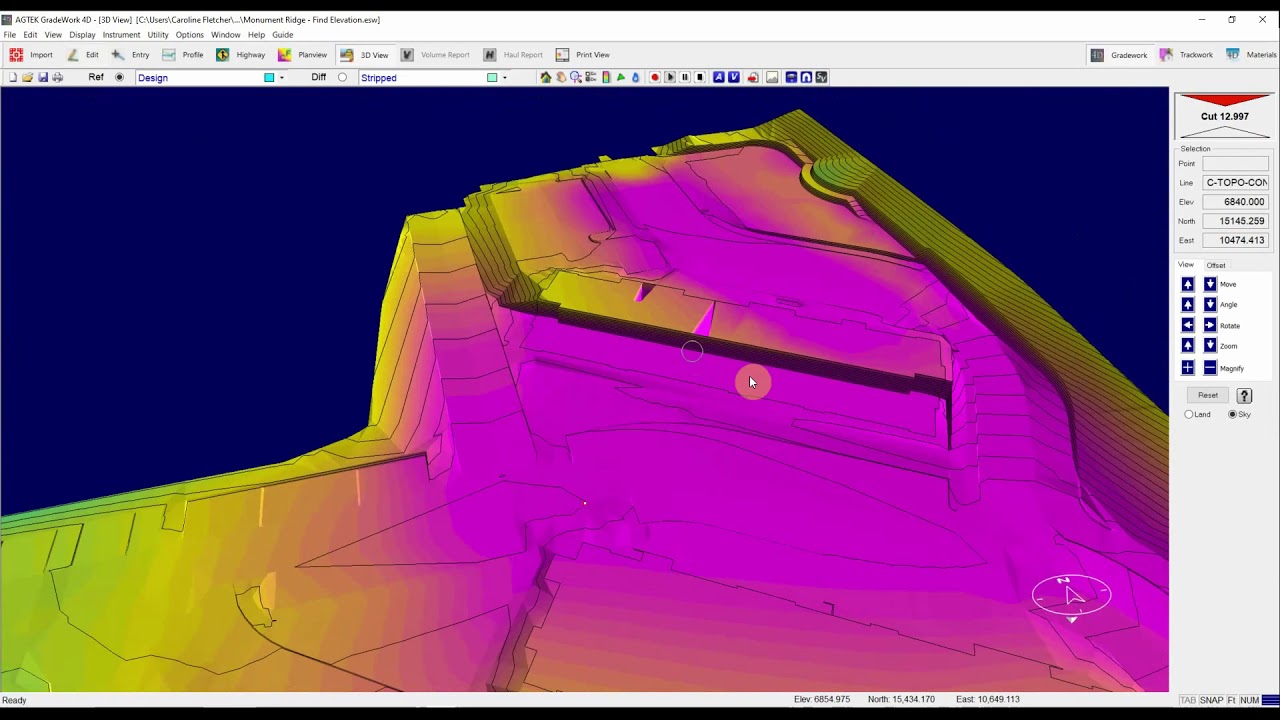Switch to the Offset tab
The width and height of the screenshot is (1280, 720).
click(x=1216, y=265)
